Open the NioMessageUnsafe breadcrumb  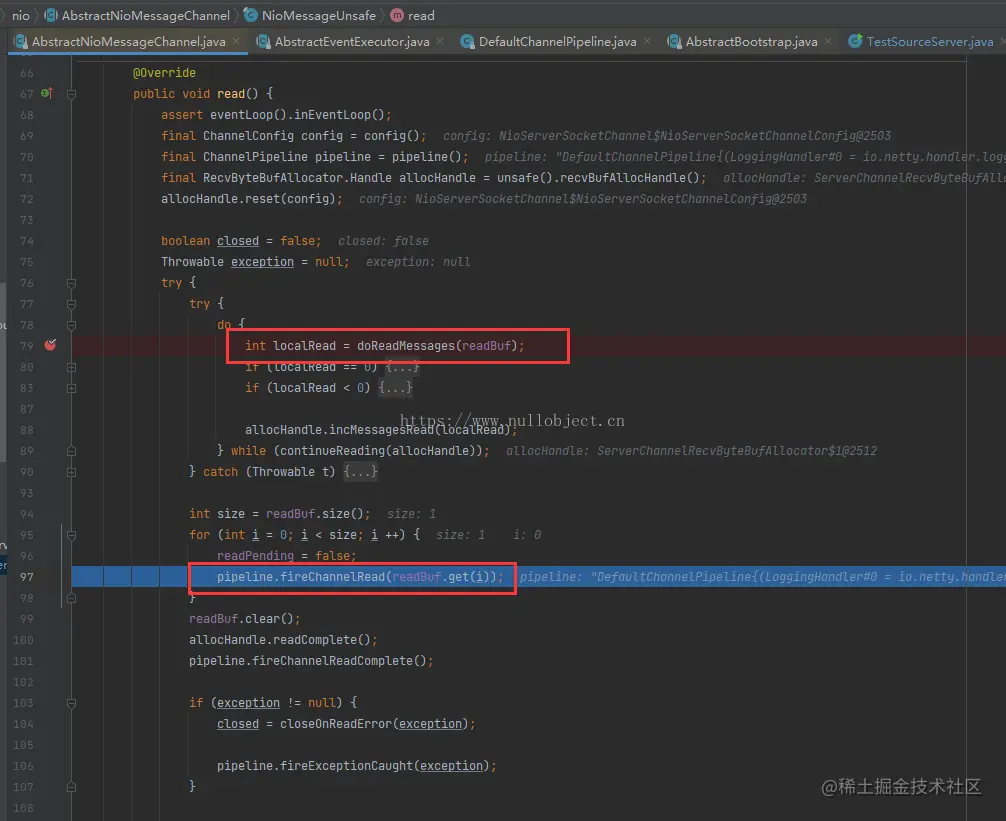[319, 15]
